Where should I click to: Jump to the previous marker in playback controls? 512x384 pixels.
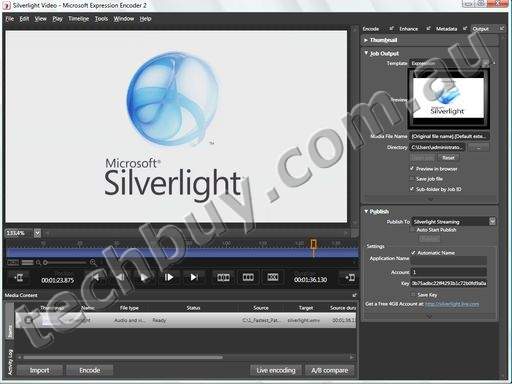tap(96, 277)
